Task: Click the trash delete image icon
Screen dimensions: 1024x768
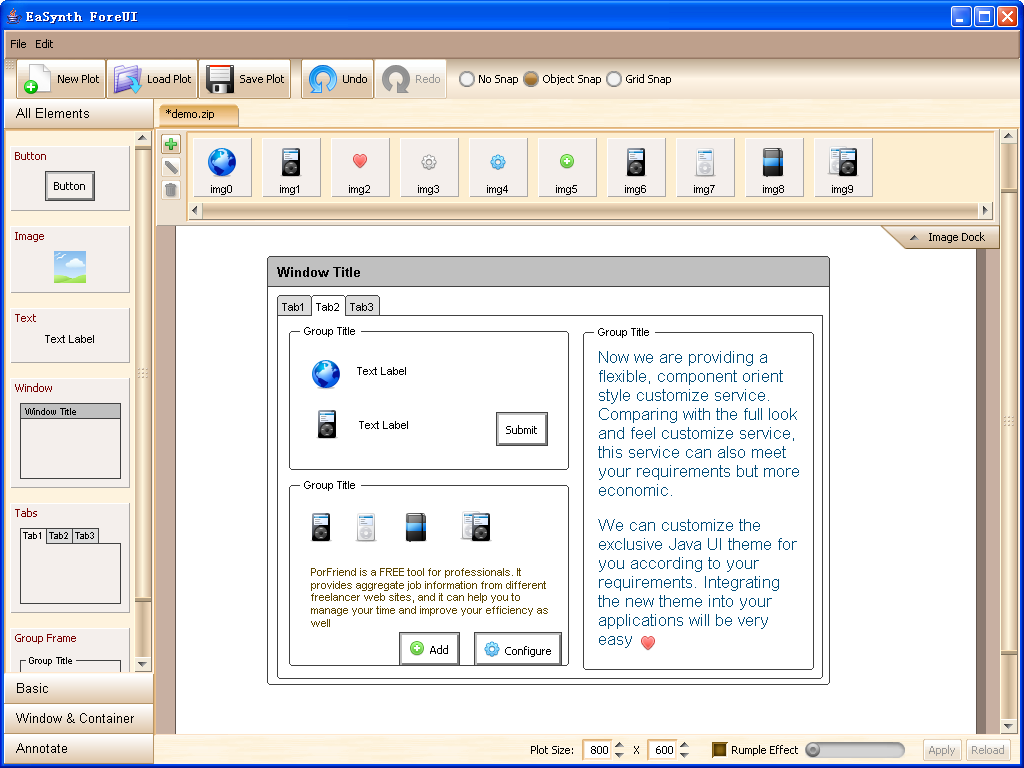Action: (x=171, y=189)
